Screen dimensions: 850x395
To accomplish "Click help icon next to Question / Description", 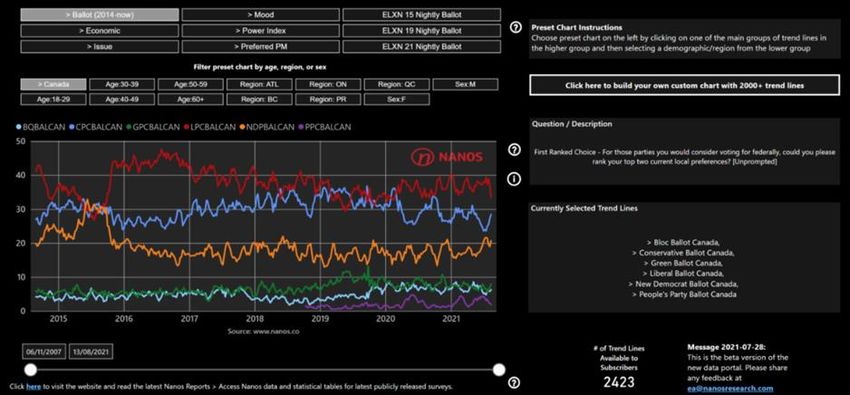I will 514,150.
